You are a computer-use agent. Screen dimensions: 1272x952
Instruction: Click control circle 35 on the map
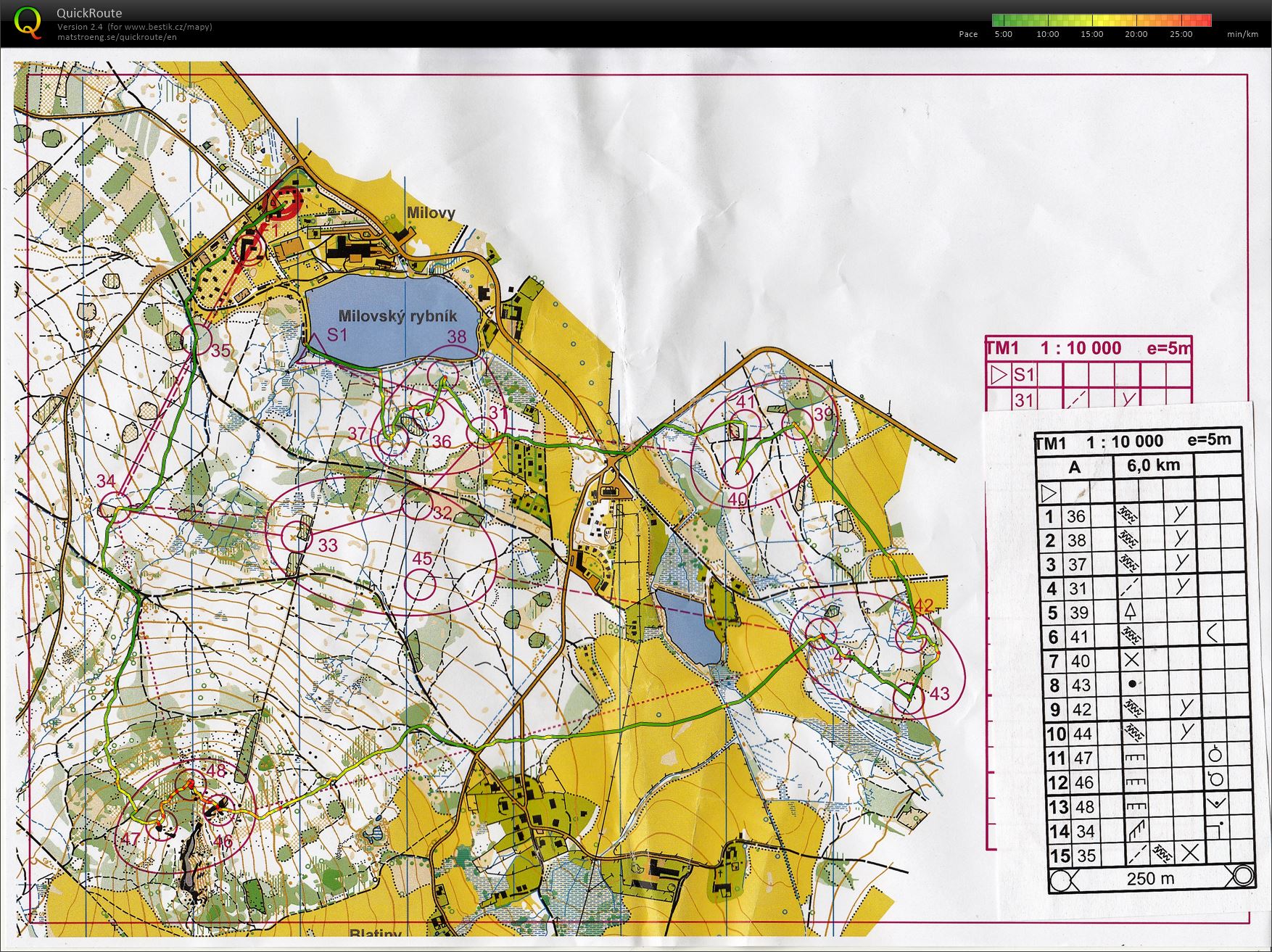195,339
